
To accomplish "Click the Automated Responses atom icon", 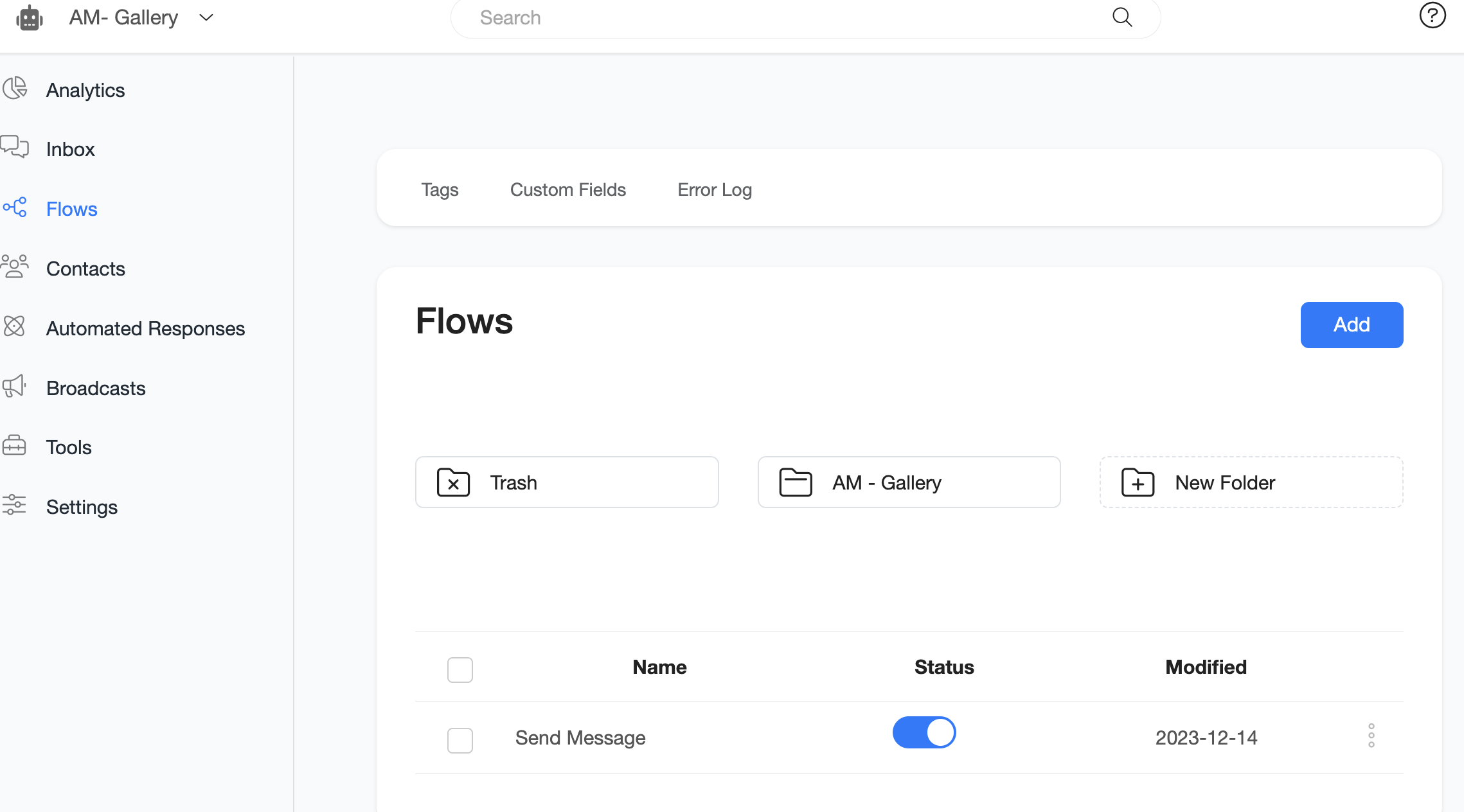I will point(14,326).
